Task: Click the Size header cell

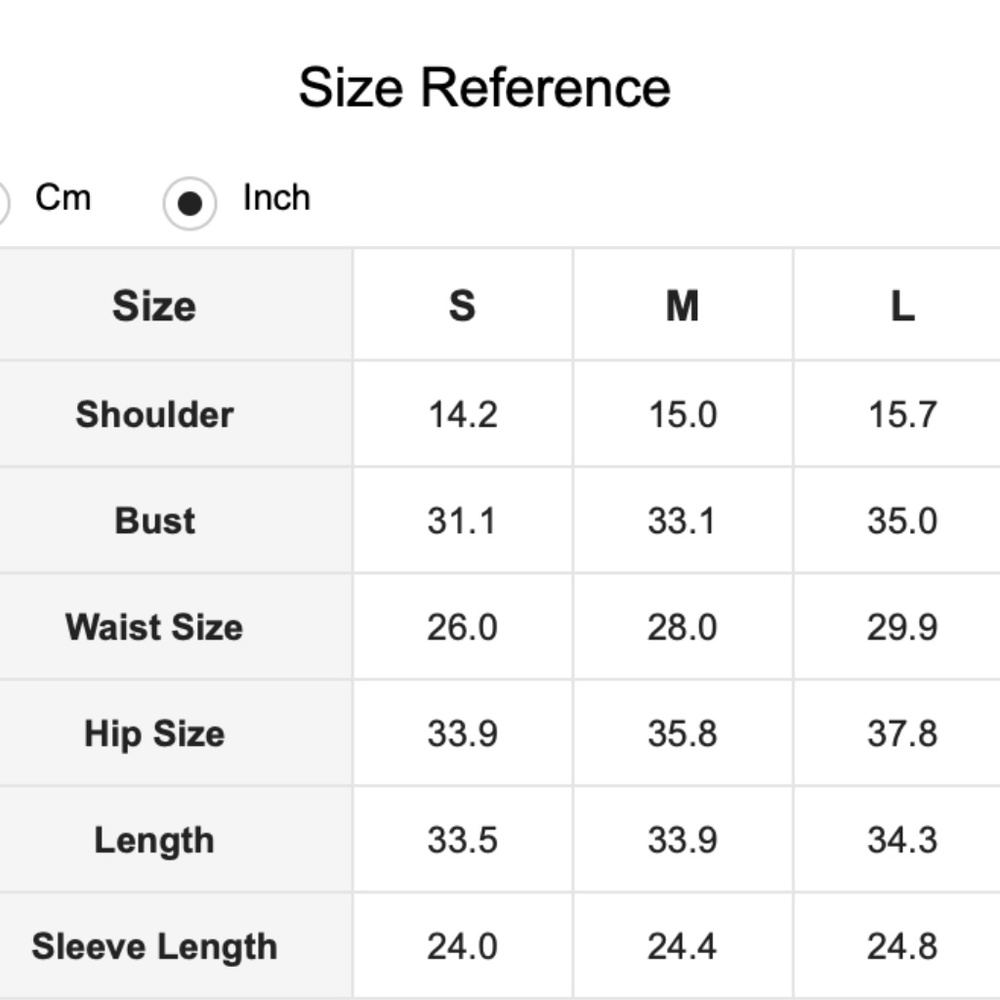Action: coord(154,305)
